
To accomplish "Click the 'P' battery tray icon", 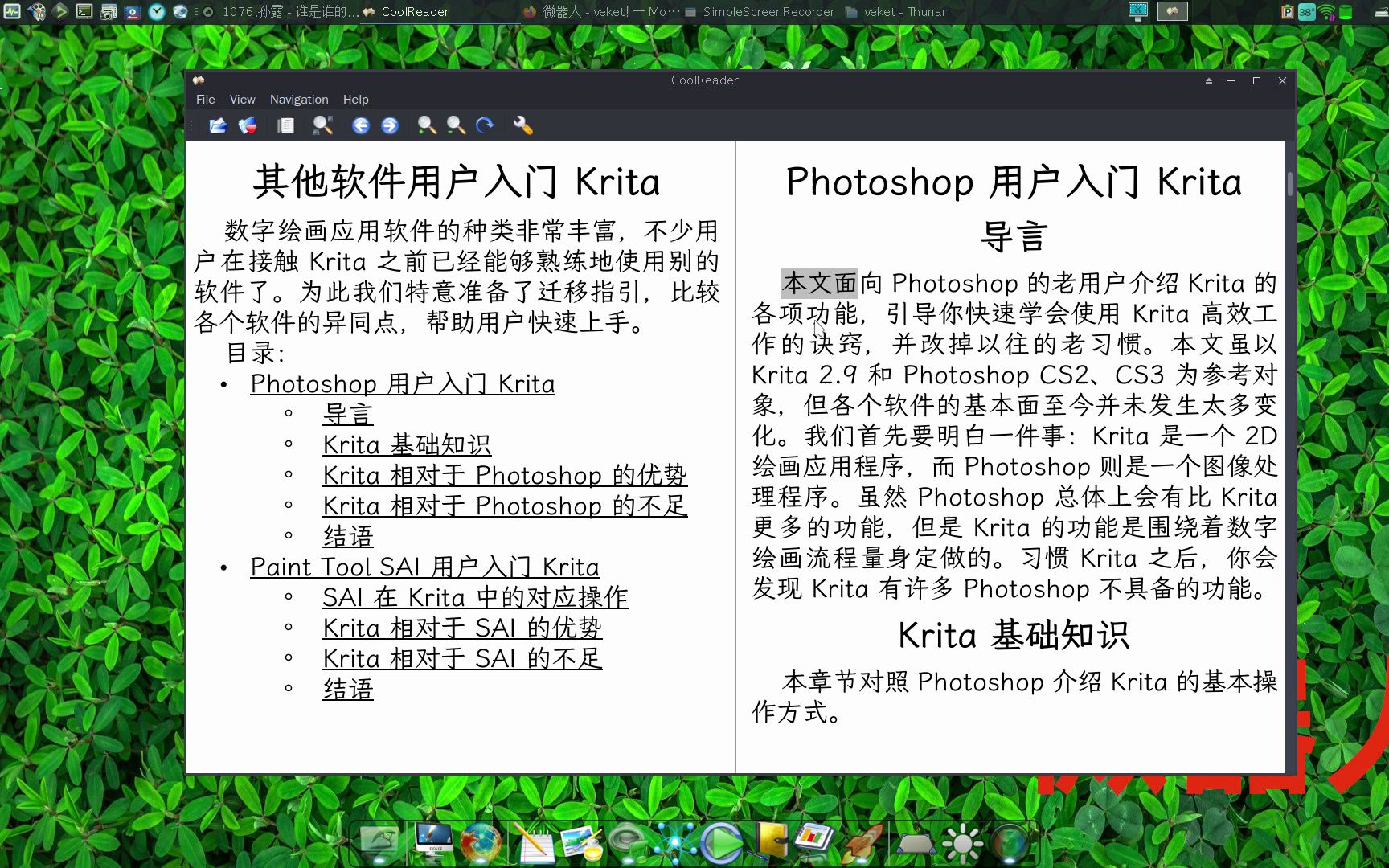I will tap(1288, 12).
